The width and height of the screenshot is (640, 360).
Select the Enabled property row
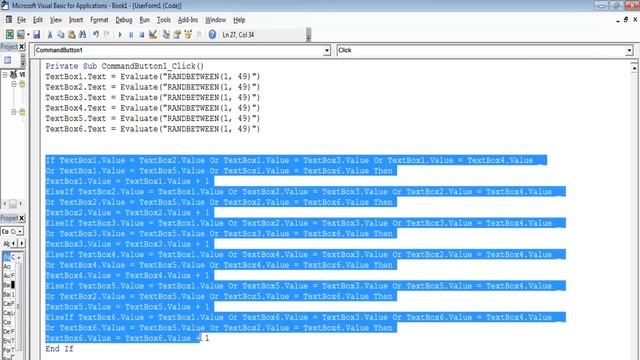pos(9,341)
